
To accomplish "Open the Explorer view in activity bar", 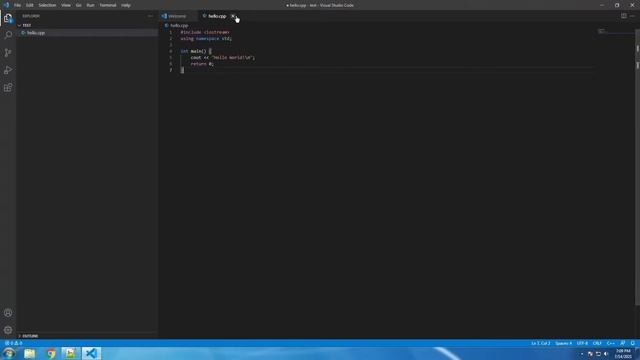I will tap(8, 18).
